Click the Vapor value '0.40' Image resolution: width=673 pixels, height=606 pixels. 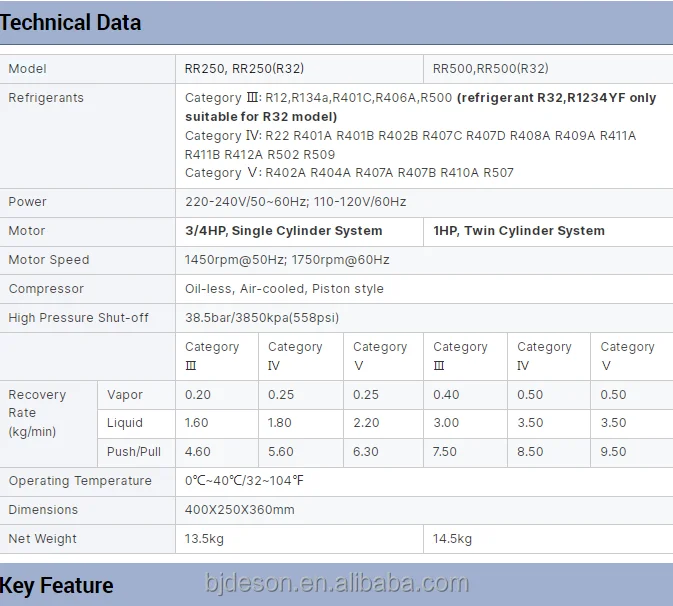(446, 395)
